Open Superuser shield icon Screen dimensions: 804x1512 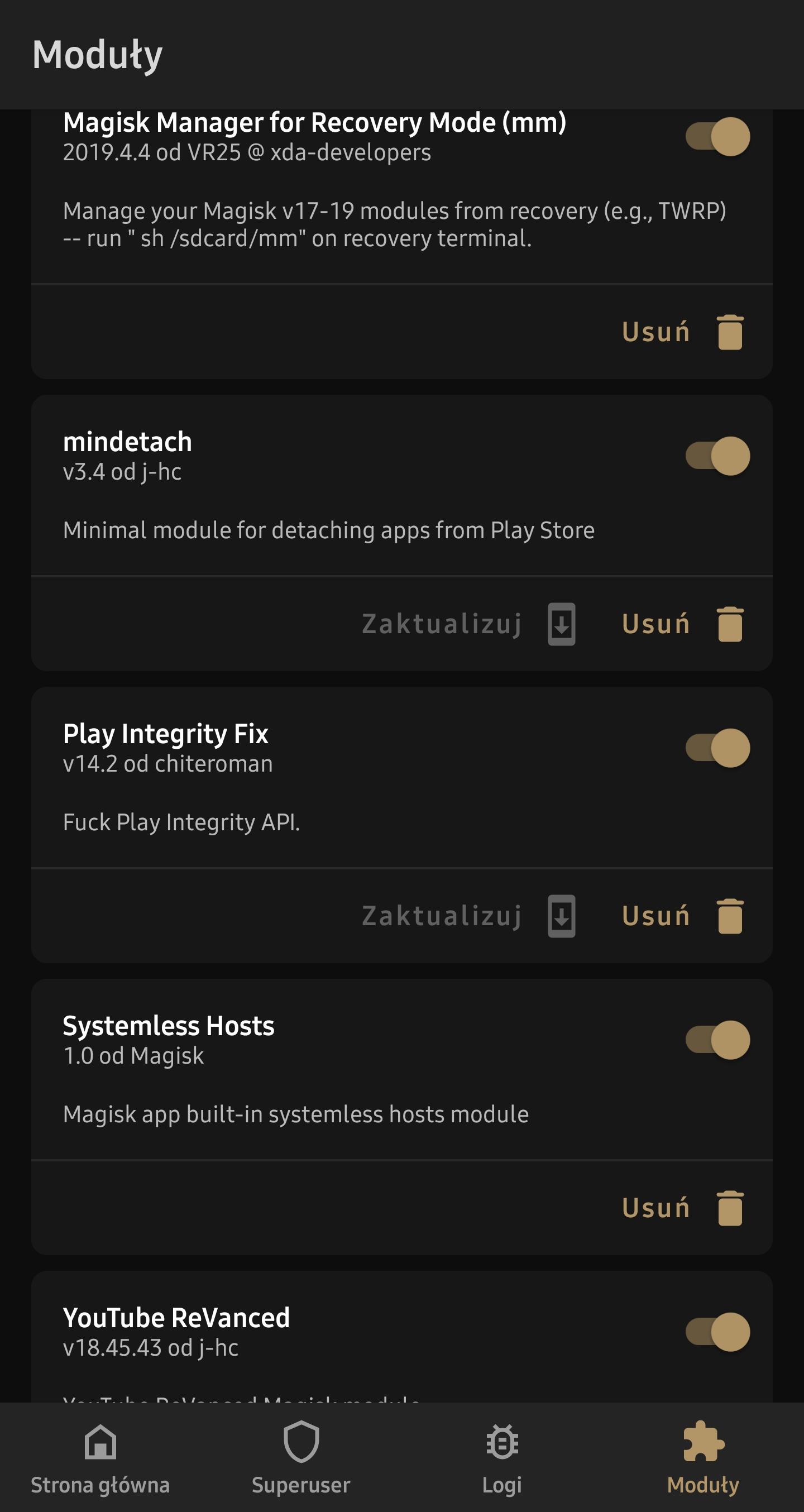point(301,1443)
